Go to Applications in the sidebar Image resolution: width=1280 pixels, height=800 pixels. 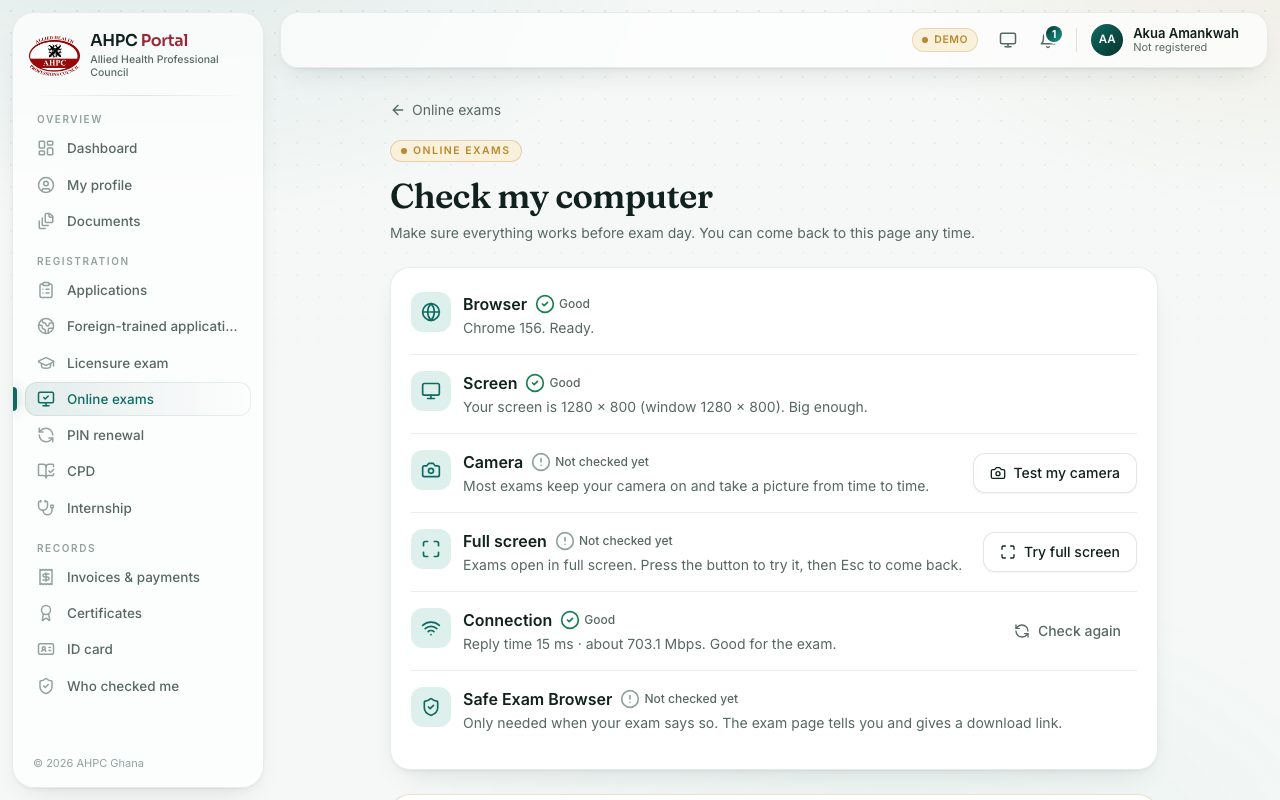(138, 290)
